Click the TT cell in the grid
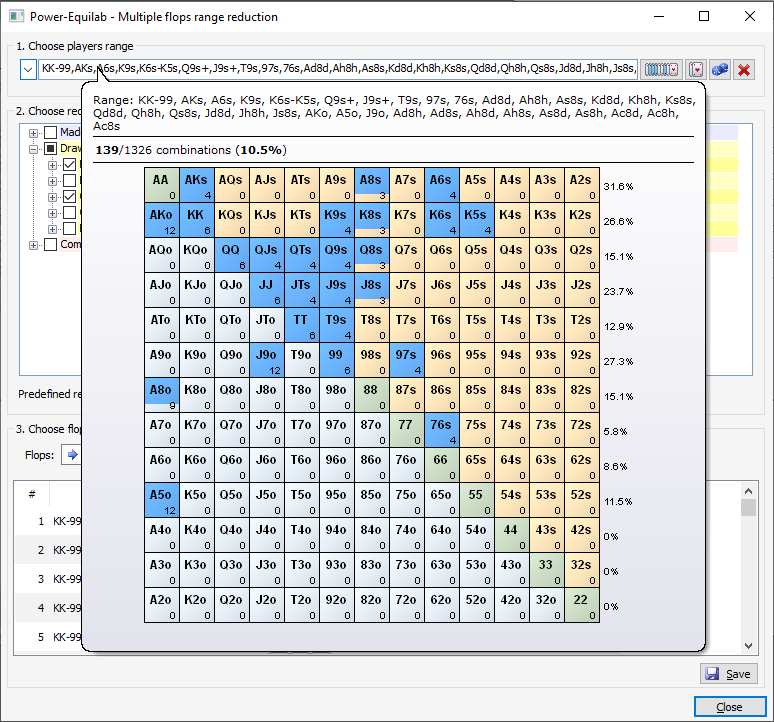The height and width of the screenshot is (722, 774). 302,325
